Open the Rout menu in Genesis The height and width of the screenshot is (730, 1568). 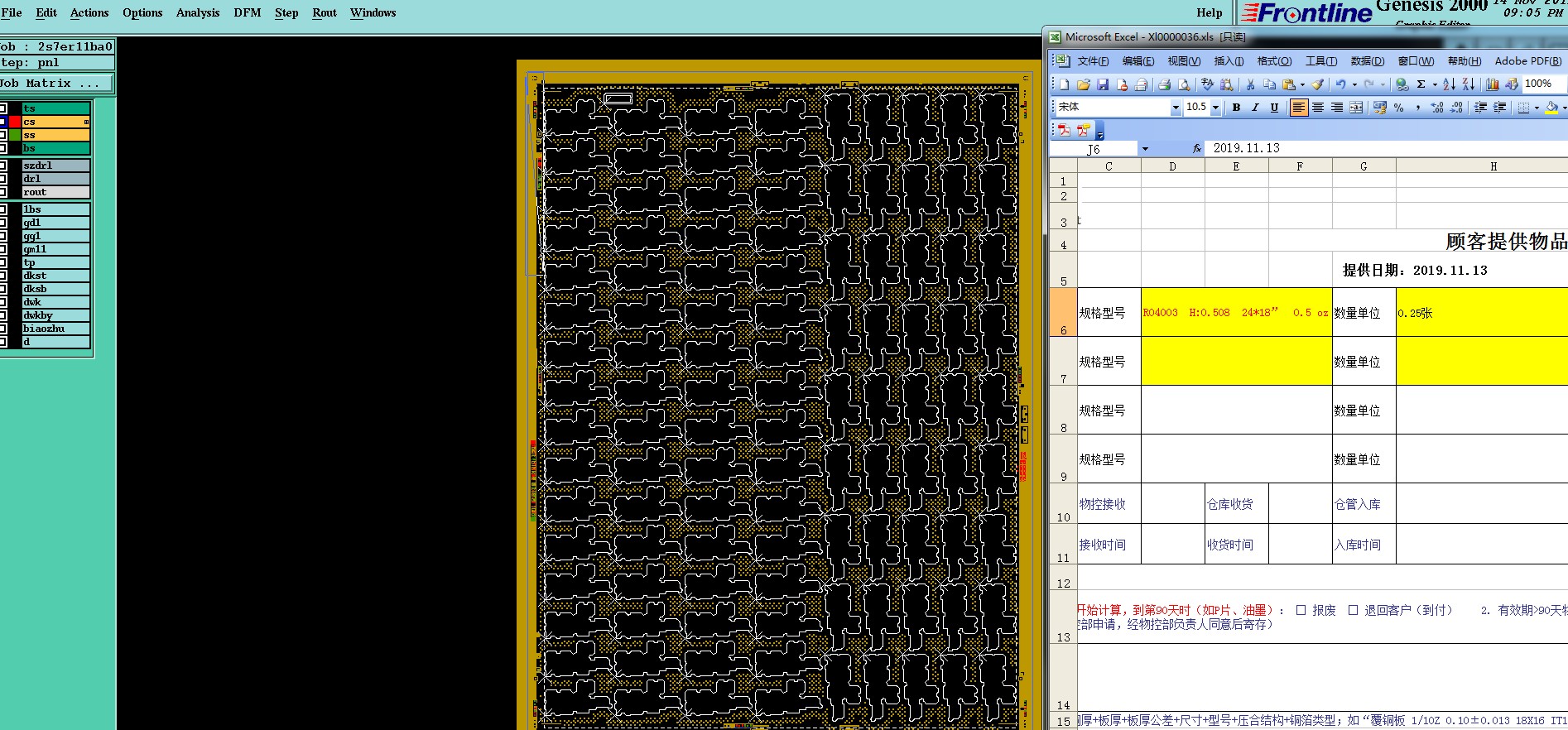pyautogui.click(x=325, y=12)
